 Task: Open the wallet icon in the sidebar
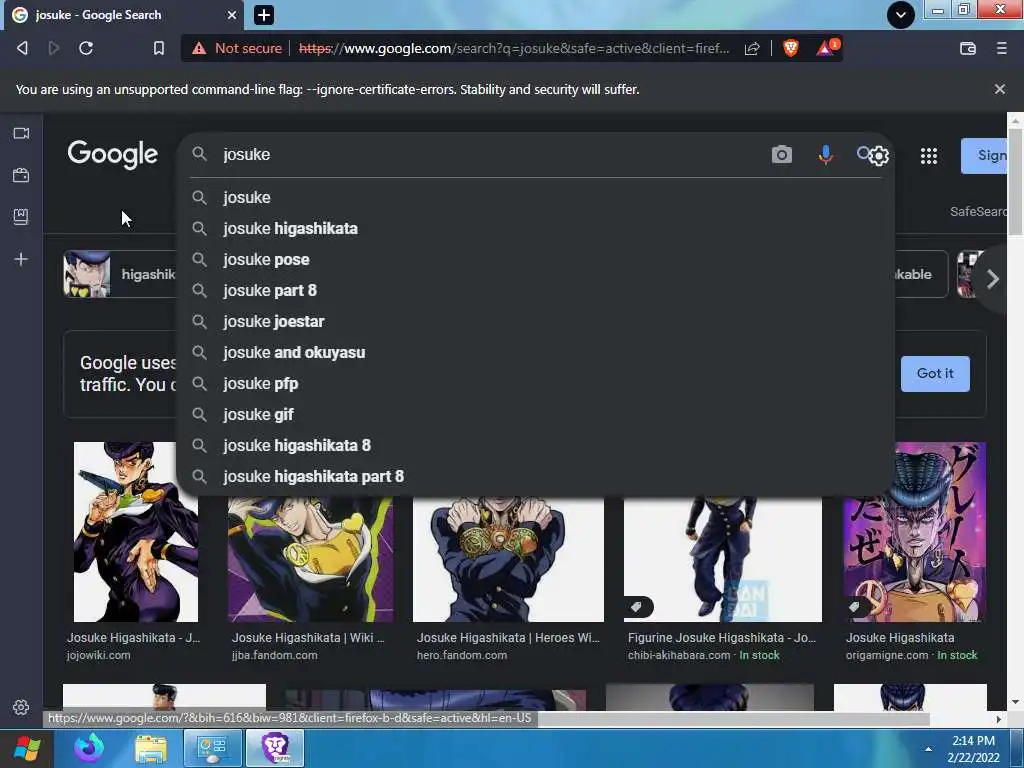point(21,175)
